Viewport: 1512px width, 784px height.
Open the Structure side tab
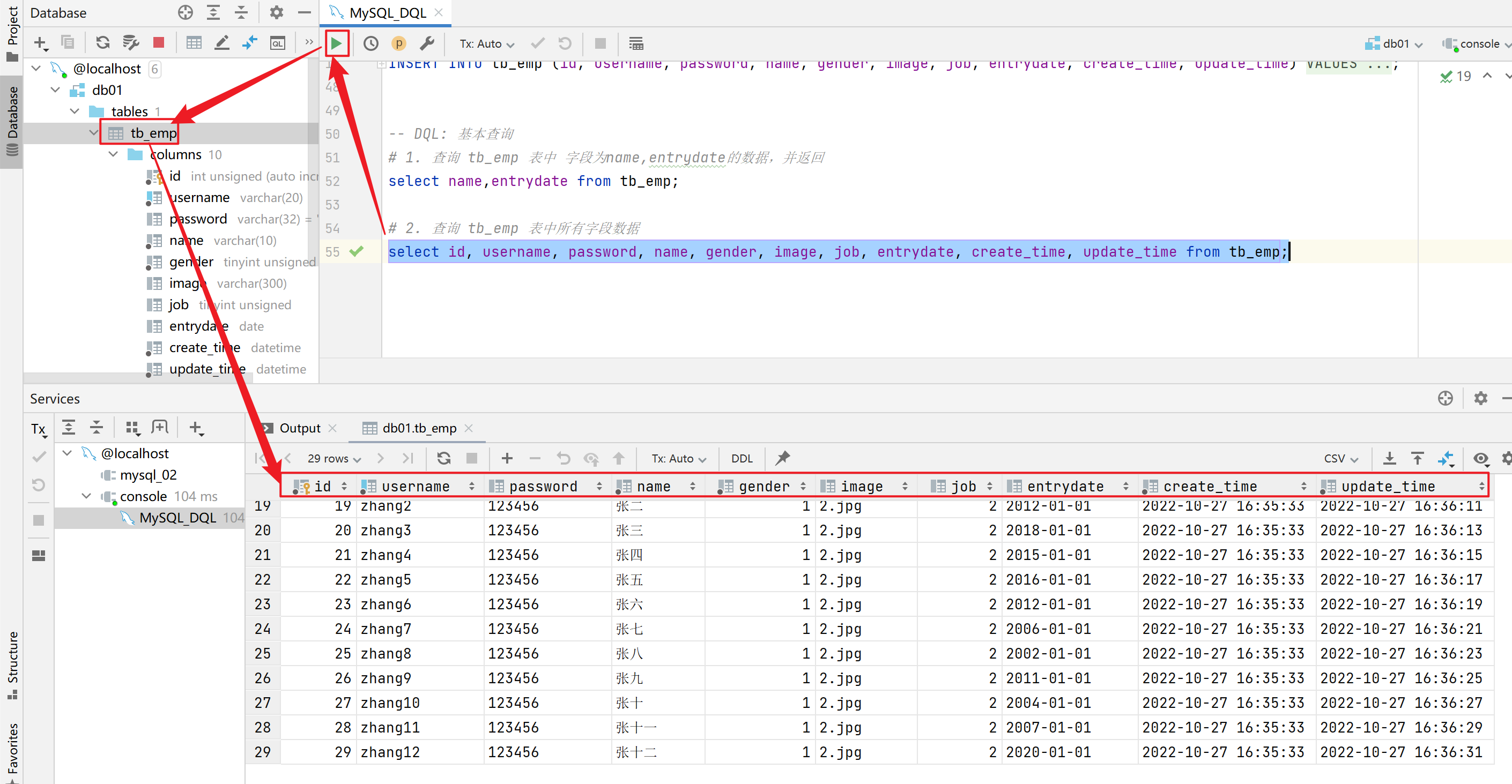(12, 666)
